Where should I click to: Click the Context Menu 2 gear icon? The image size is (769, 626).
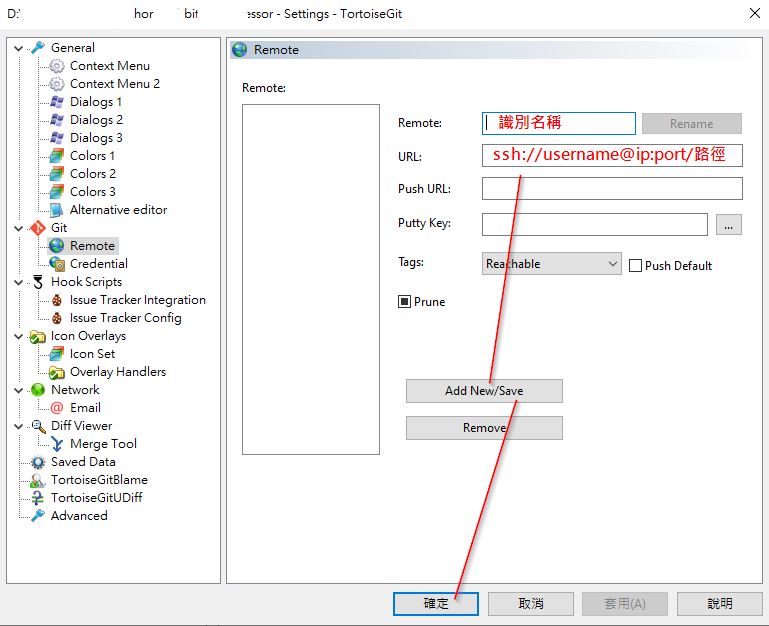coord(57,84)
